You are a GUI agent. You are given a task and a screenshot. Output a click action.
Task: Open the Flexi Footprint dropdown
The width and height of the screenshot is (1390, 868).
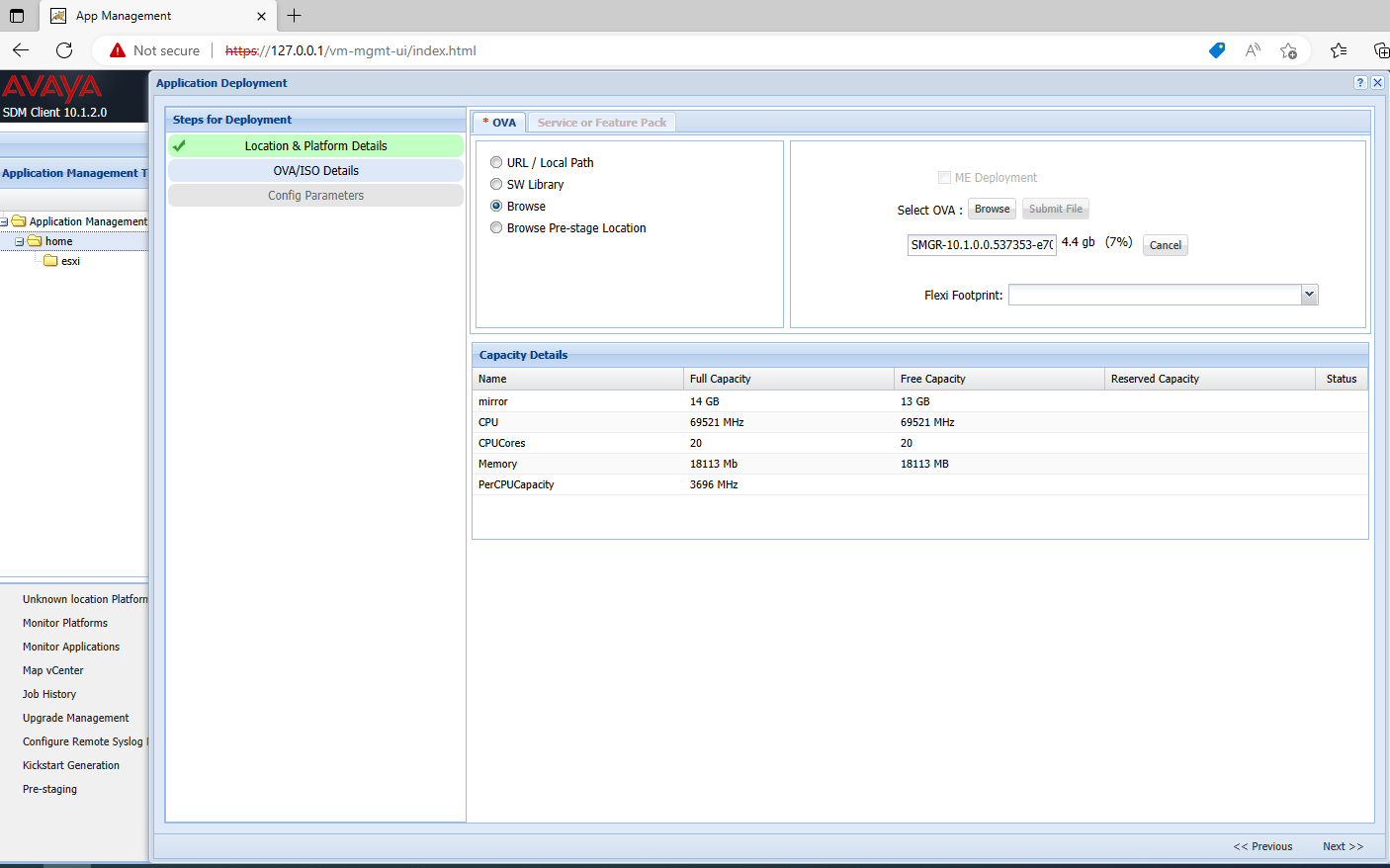click(x=1309, y=295)
